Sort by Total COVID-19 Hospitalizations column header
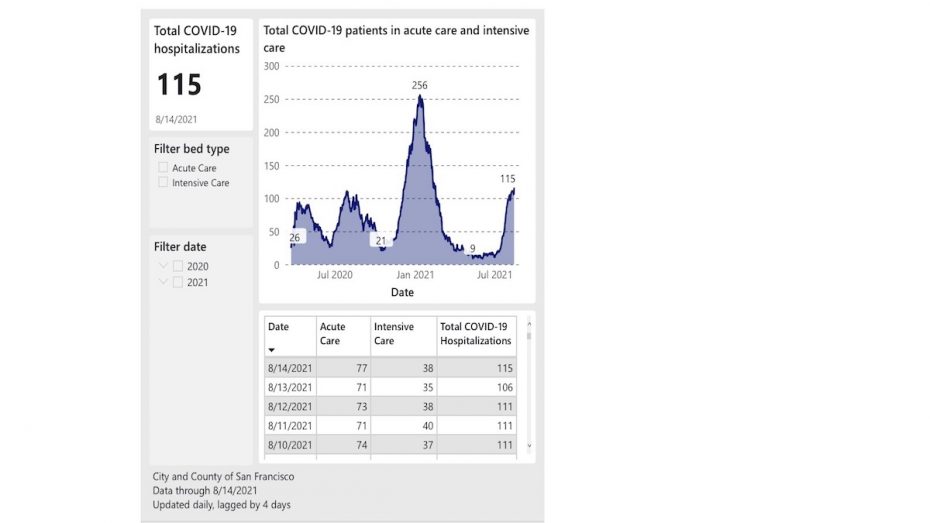Viewport: 930px width, 523px height. (476, 334)
